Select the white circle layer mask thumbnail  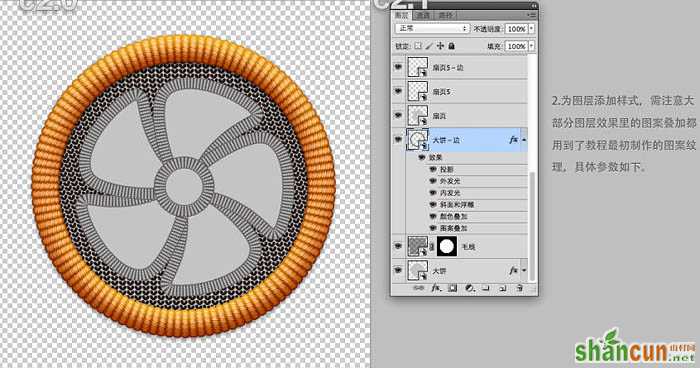click(x=447, y=247)
